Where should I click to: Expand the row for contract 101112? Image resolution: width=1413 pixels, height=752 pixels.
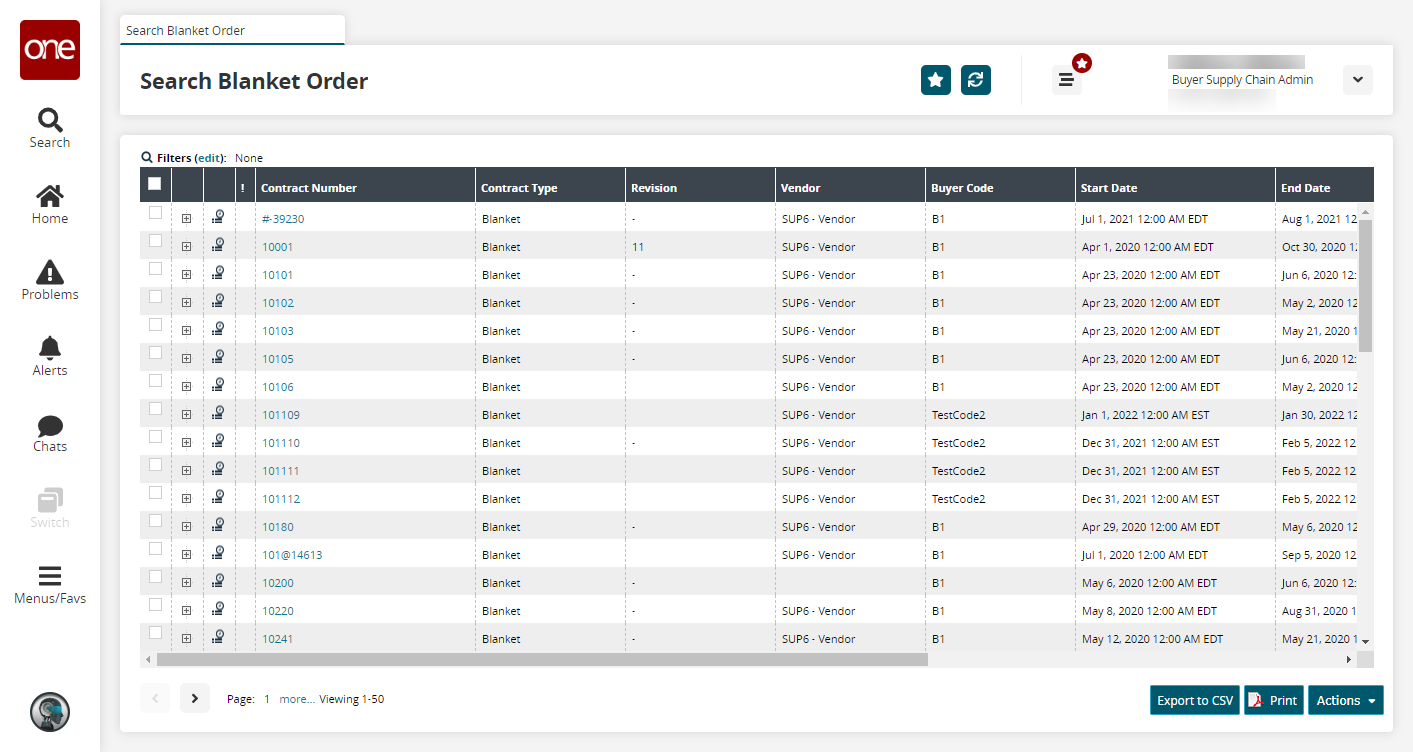186,498
